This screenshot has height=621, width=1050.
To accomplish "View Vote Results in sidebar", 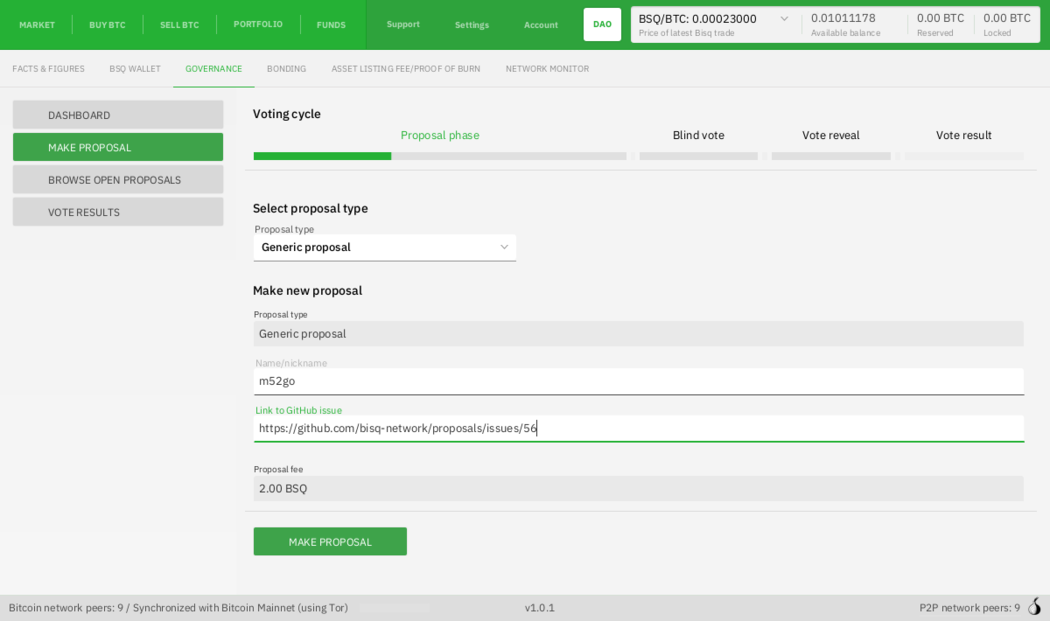I will pyautogui.click(x=118, y=212).
